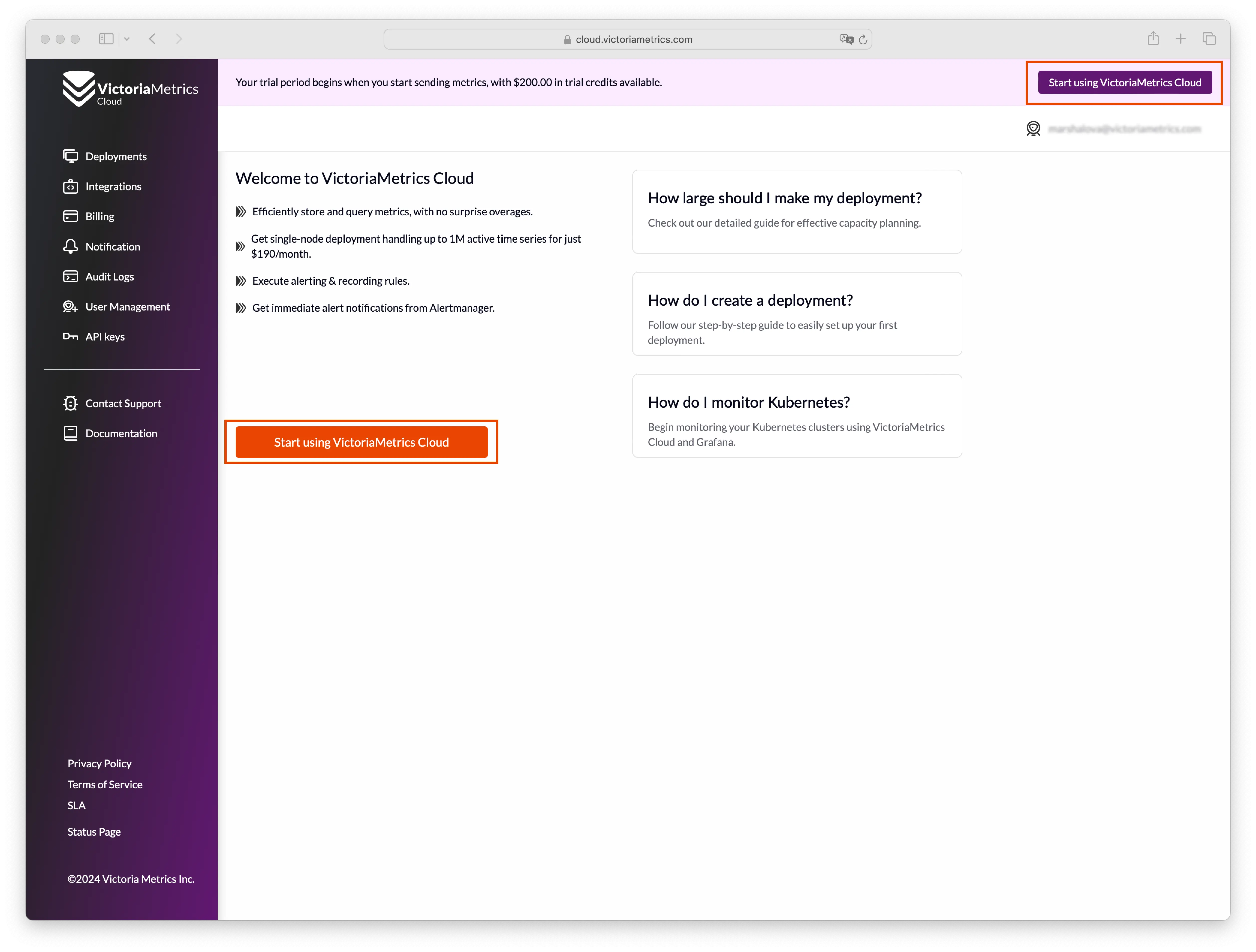This screenshot has width=1256, height=952.
Task: Click the Audit Logs icon in sidebar
Action: point(70,276)
